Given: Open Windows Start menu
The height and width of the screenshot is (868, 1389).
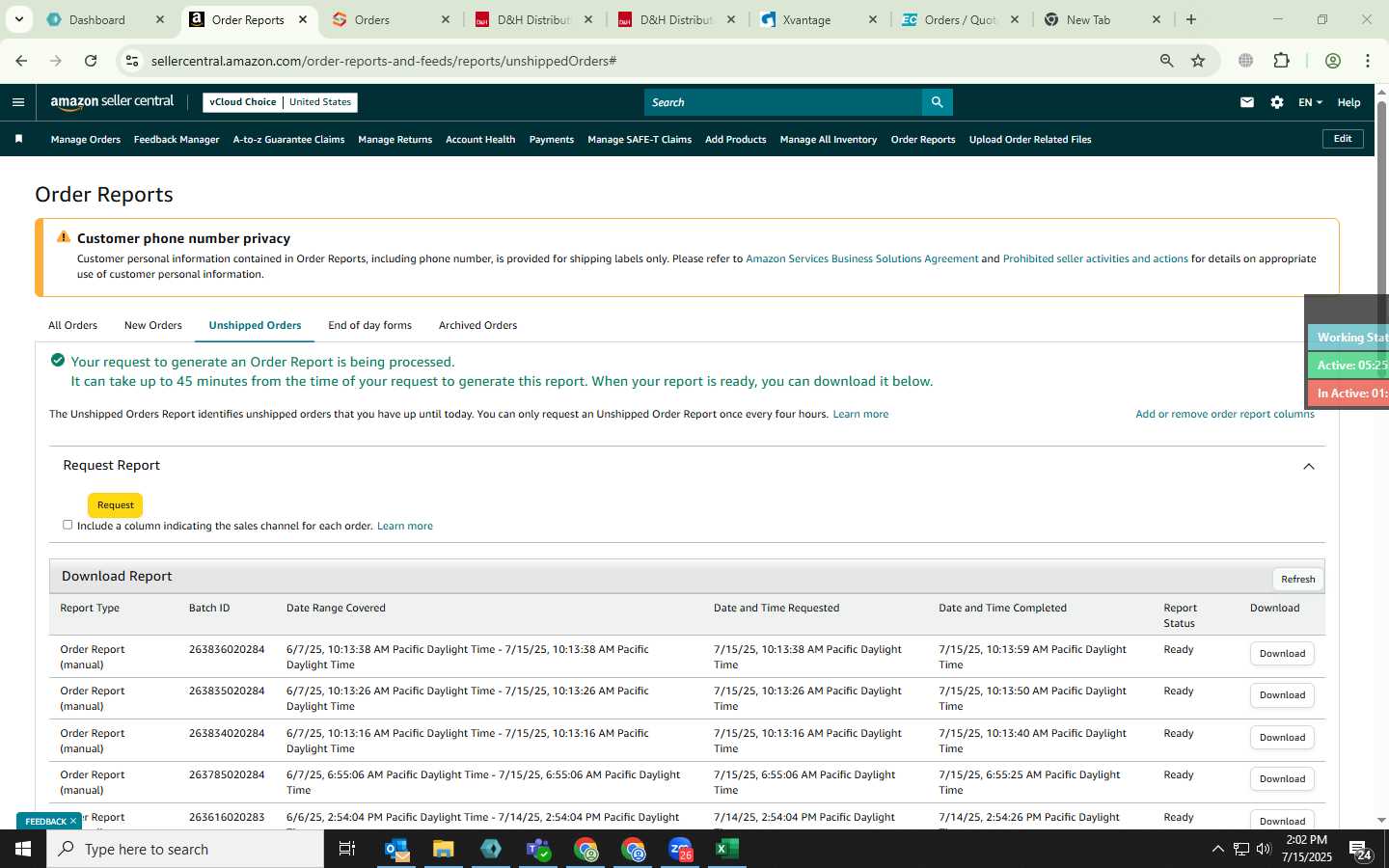Looking at the screenshot, I should coord(23,849).
